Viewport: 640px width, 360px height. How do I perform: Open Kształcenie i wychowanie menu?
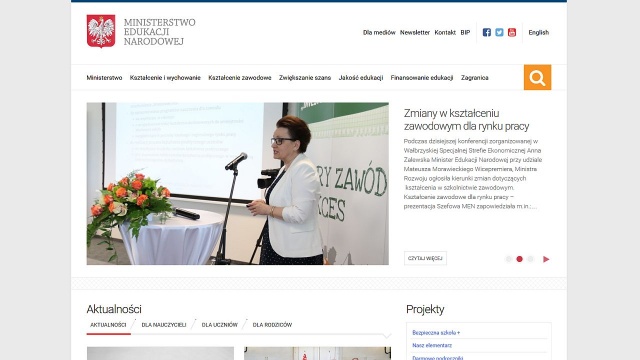pyautogui.click(x=165, y=78)
